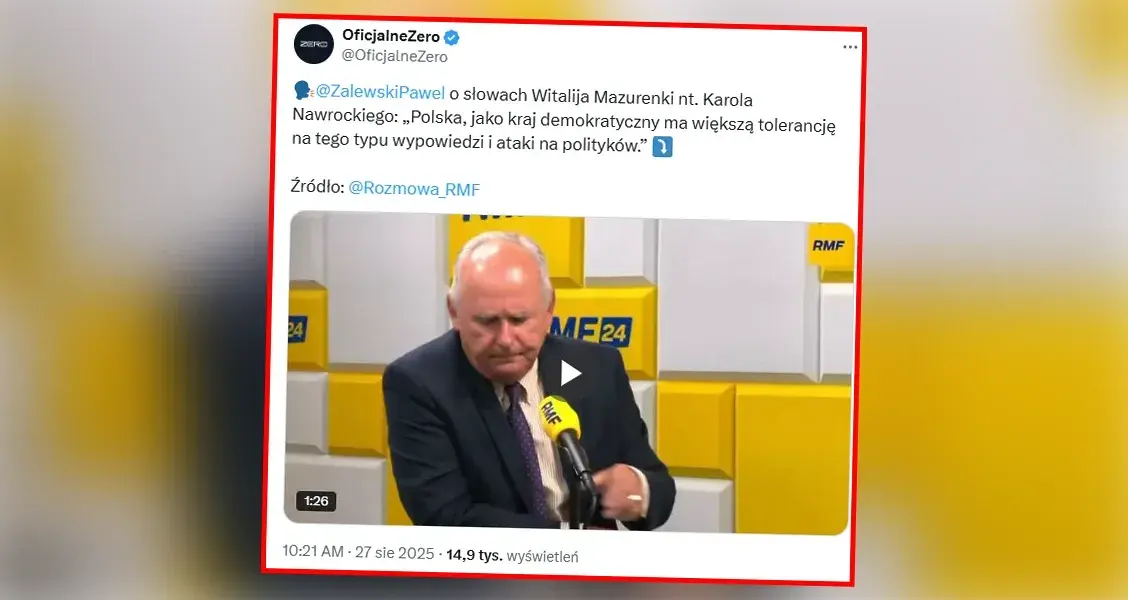Click the tweet text about Karola Nawrockiego
The image size is (1128, 600).
[564, 121]
